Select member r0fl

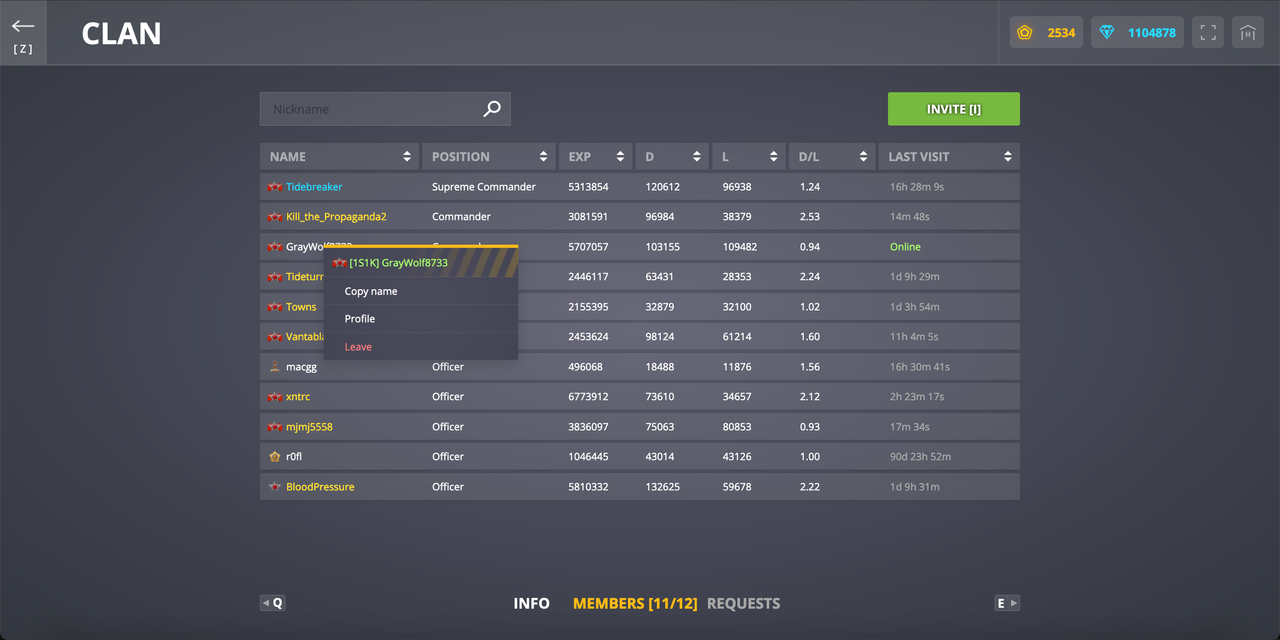pyautogui.click(x=294, y=457)
